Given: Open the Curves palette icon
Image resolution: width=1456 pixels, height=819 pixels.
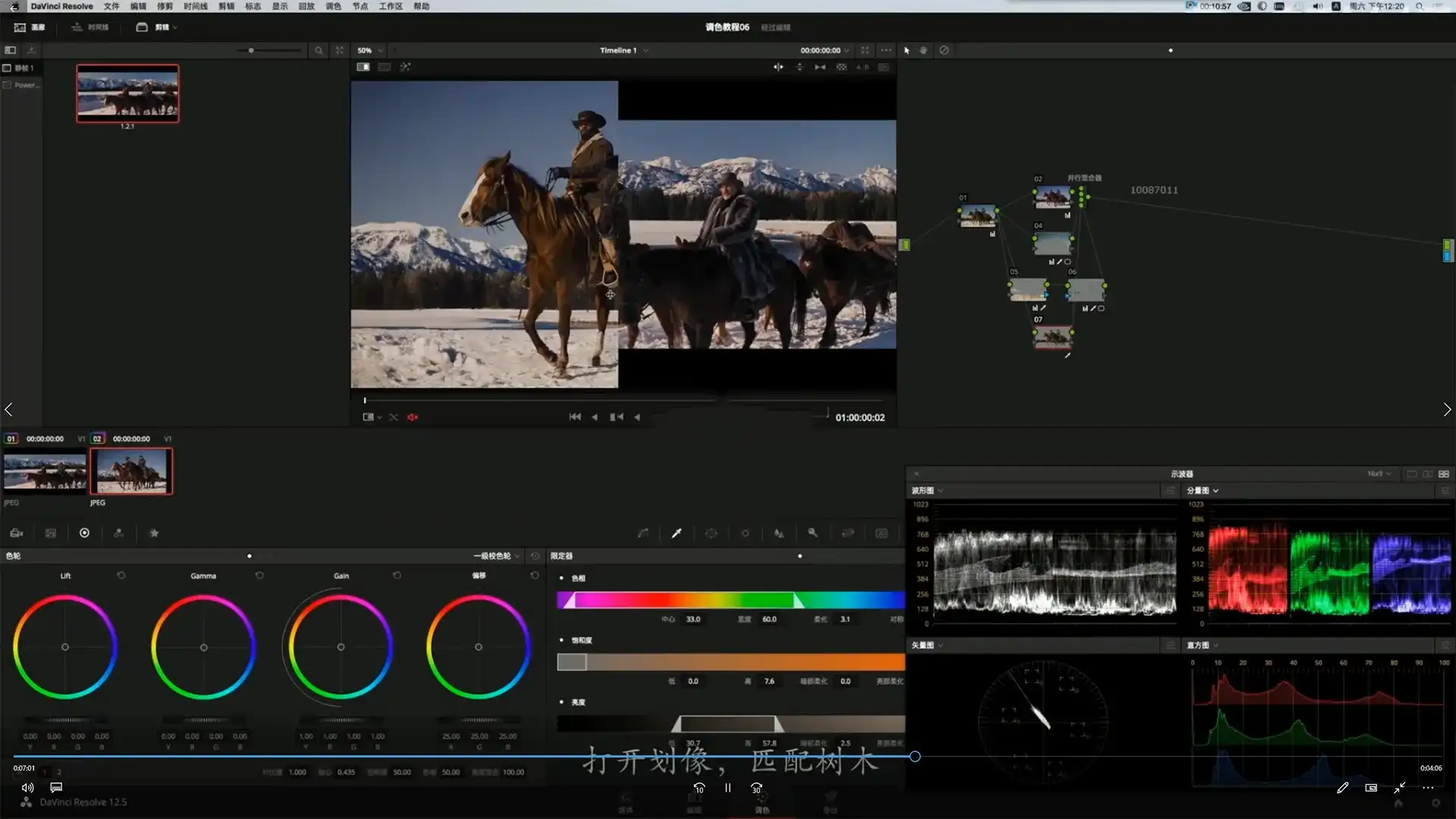Looking at the screenshot, I should (x=643, y=533).
